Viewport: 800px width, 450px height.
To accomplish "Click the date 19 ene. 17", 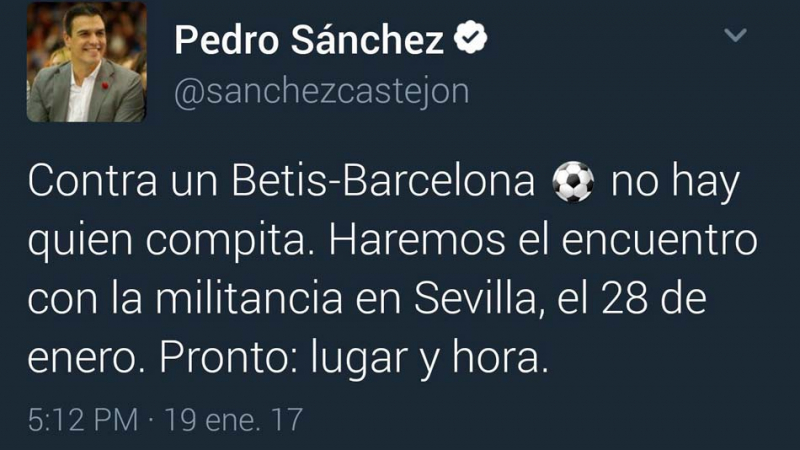I will [234, 420].
